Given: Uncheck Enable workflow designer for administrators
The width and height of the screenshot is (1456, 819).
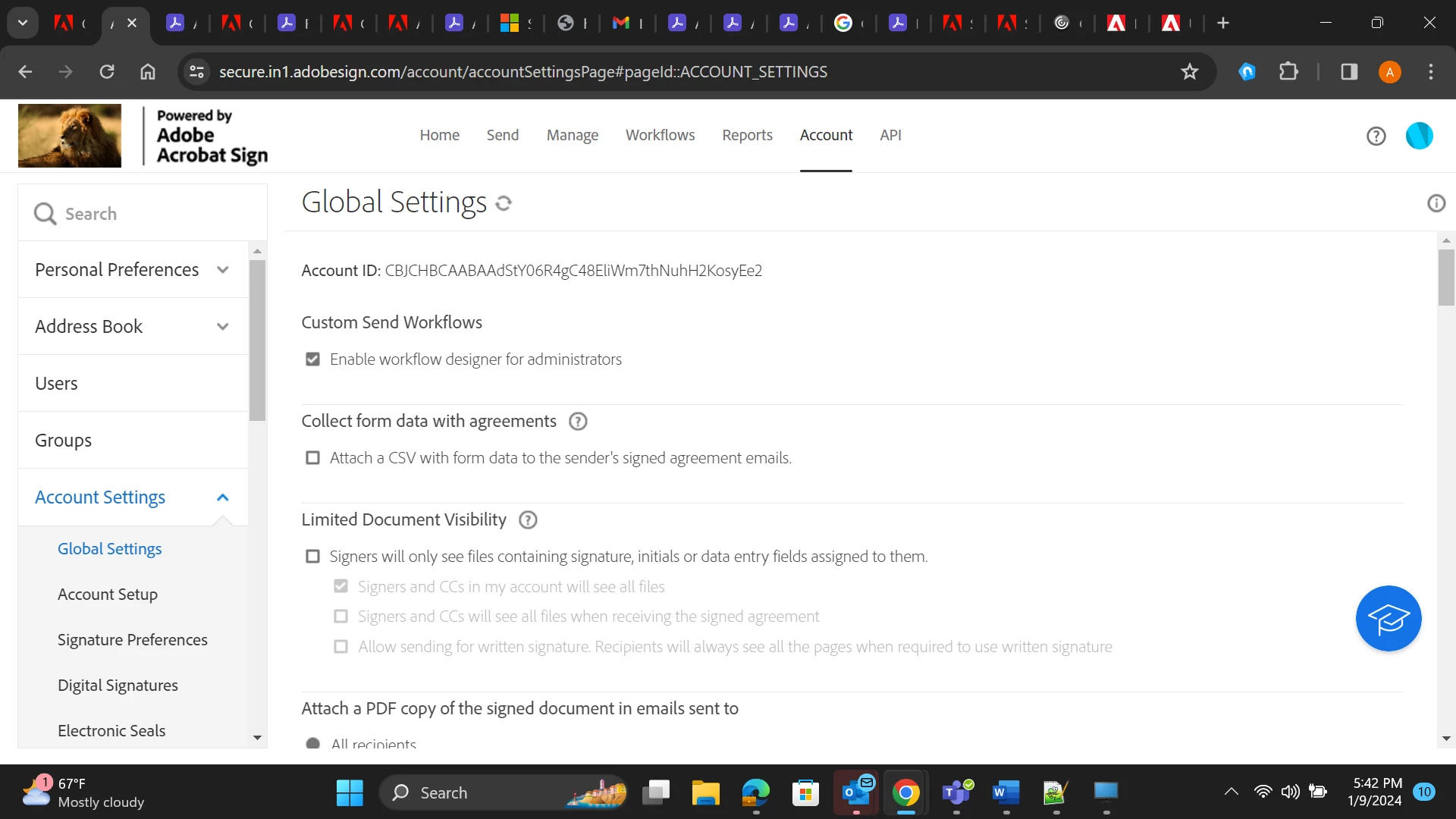Looking at the screenshot, I should 312,359.
